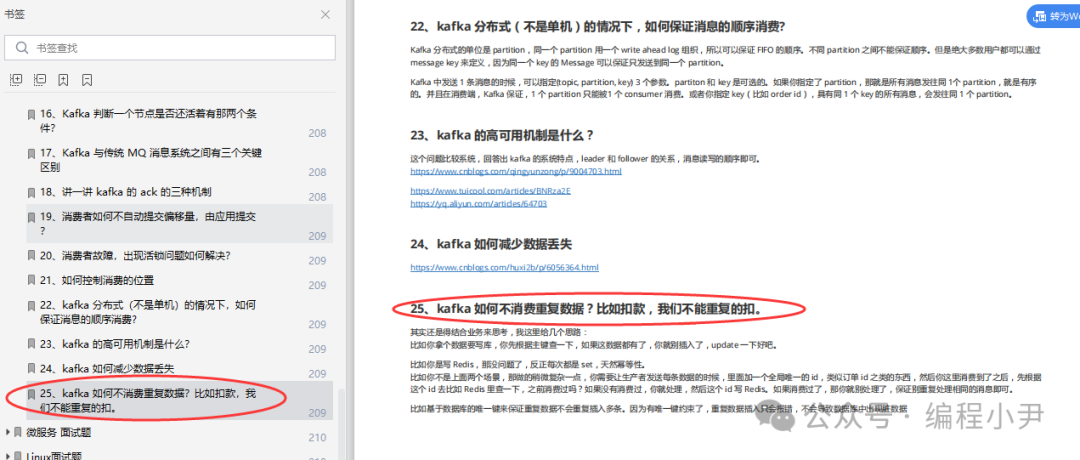
Task: Click the collapse-all bookmarks icon
Action: coord(39,80)
